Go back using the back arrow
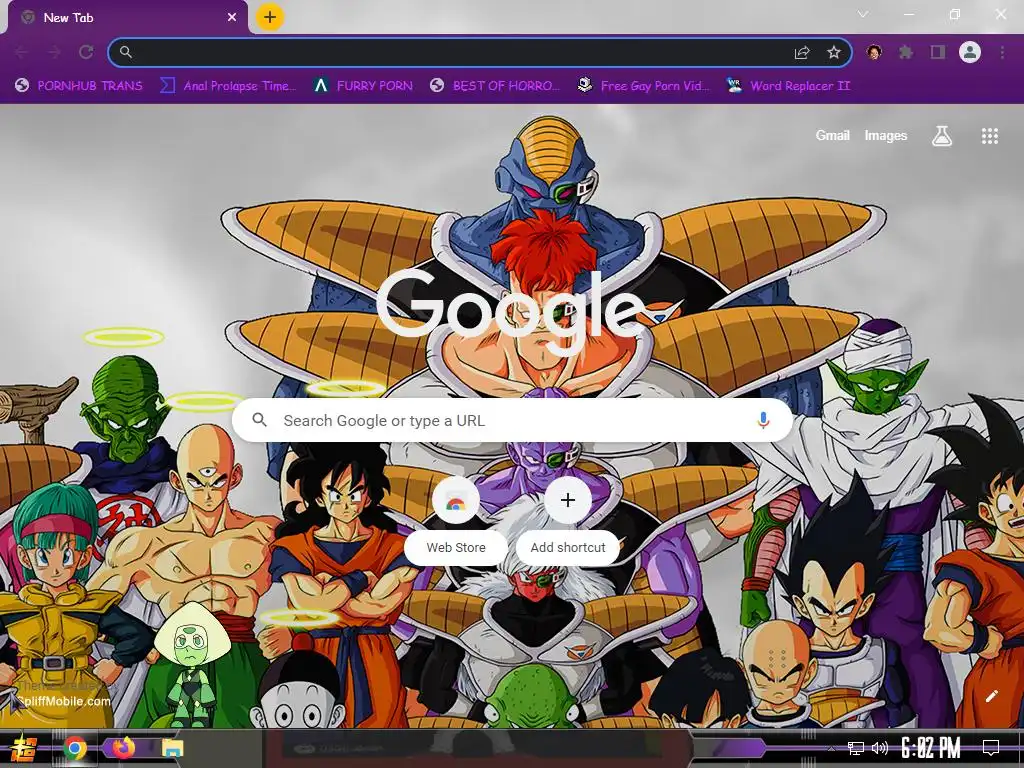Image resolution: width=1024 pixels, height=768 pixels. tap(22, 52)
